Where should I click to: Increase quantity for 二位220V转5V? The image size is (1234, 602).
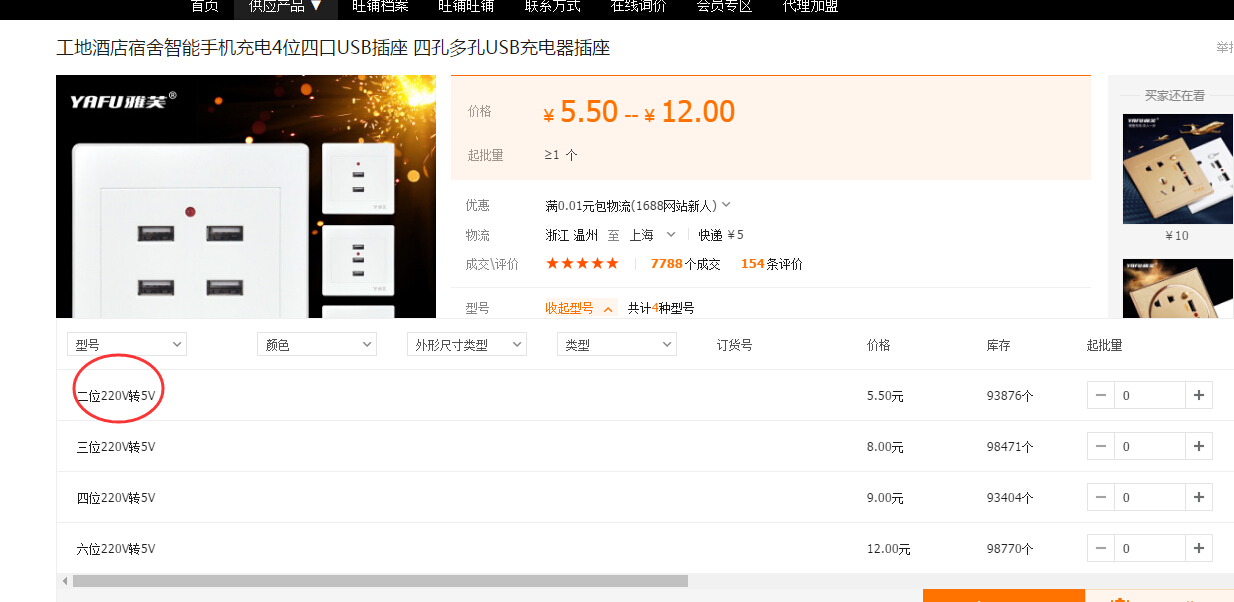(1199, 395)
